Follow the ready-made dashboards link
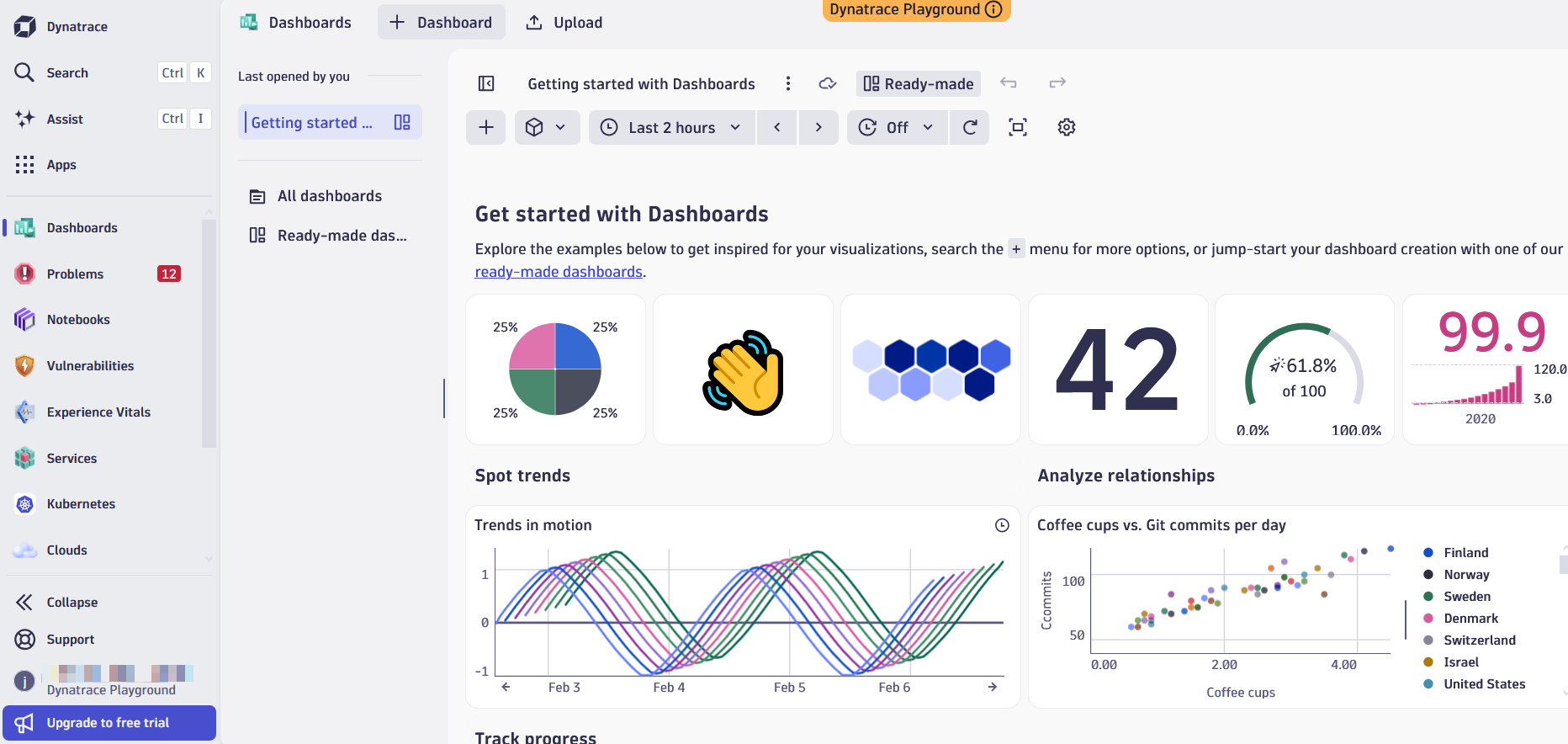The height and width of the screenshot is (744, 1568). click(559, 272)
